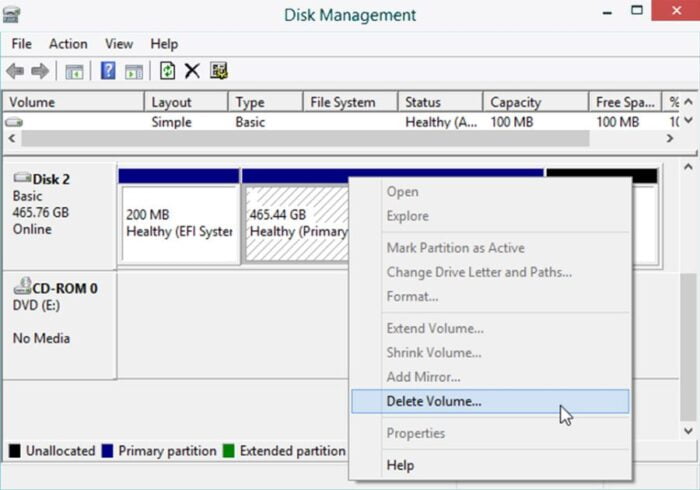700x490 pixels.
Task: Open the Help menu in menu bar
Action: point(164,44)
